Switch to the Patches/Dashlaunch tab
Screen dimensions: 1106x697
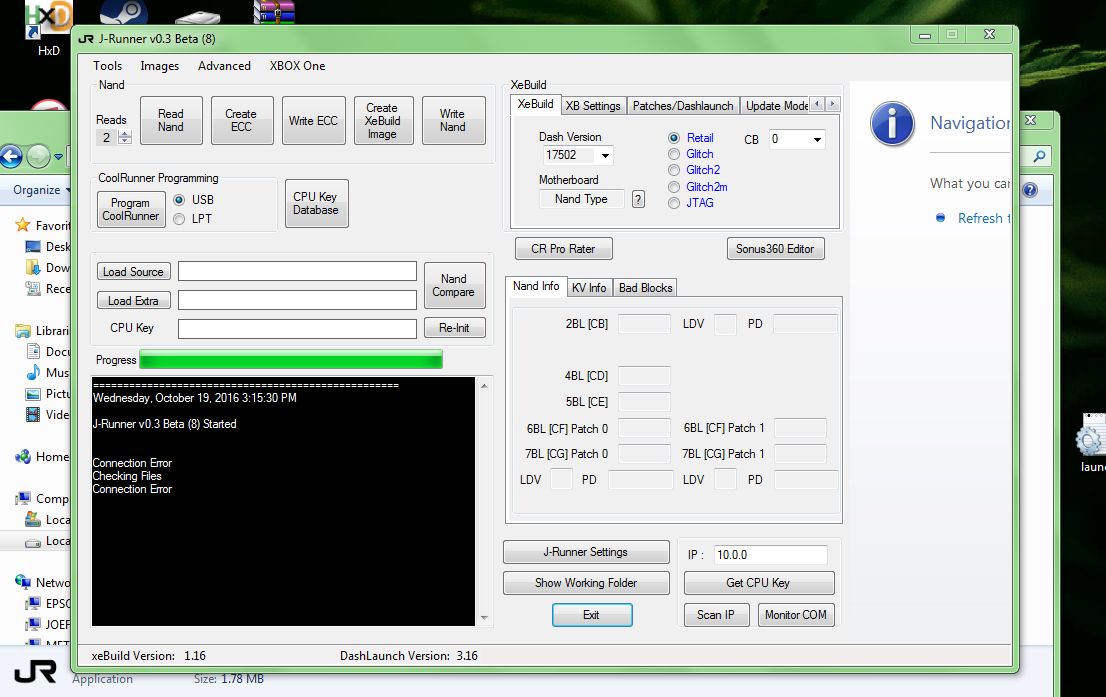(683, 106)
